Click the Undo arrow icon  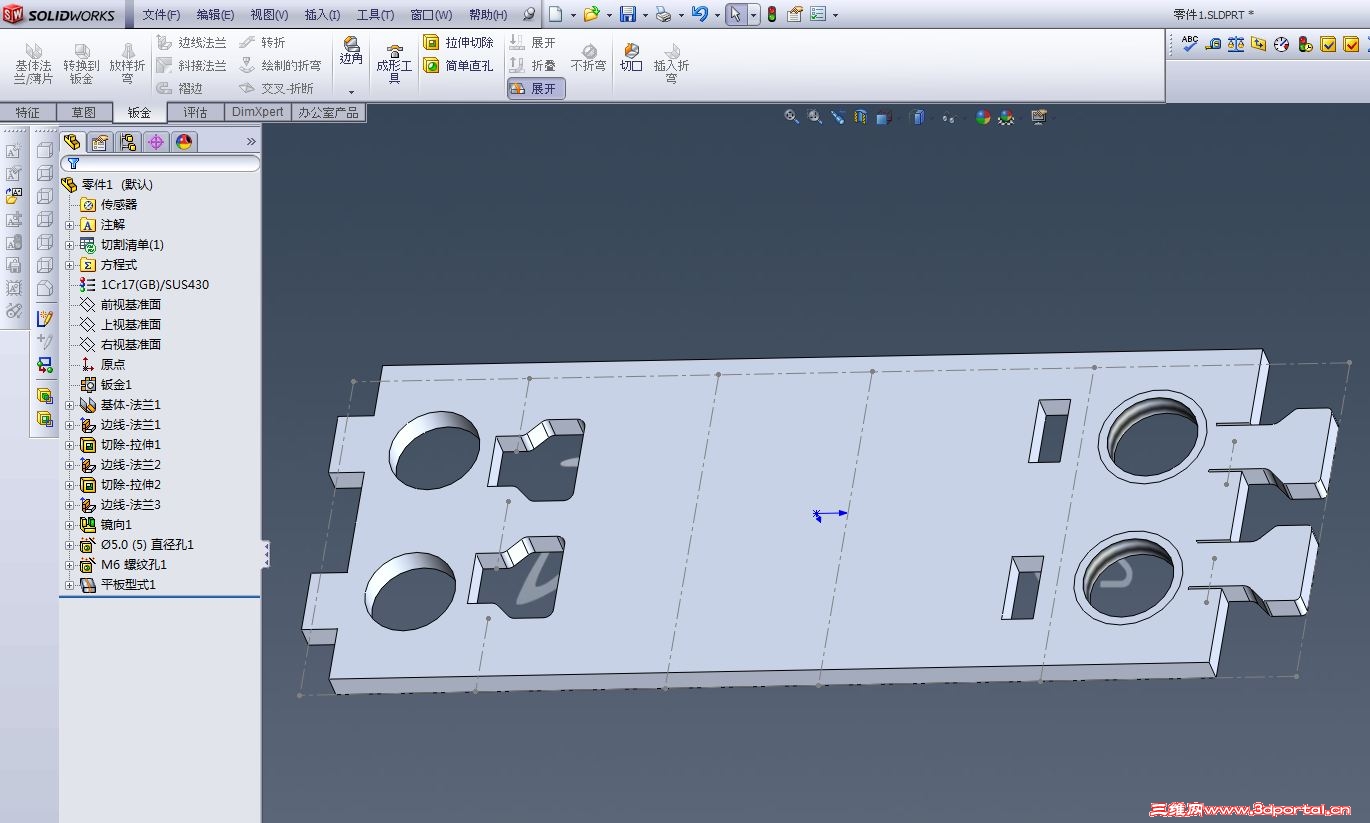coord(699,14)
